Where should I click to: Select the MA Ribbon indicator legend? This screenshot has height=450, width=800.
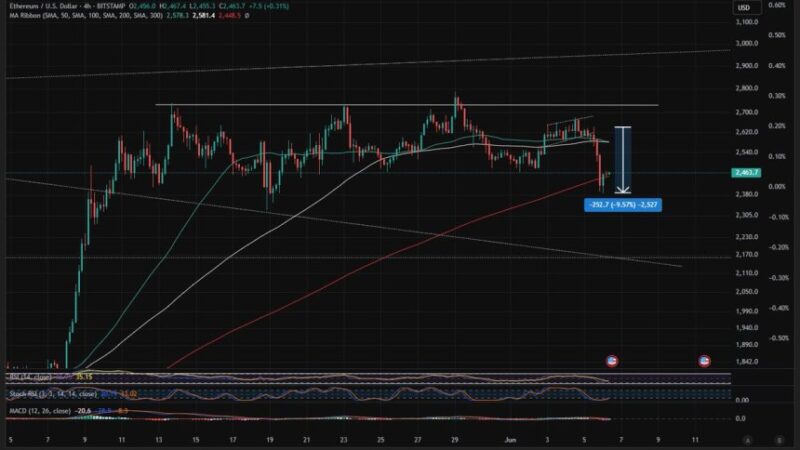86,16
